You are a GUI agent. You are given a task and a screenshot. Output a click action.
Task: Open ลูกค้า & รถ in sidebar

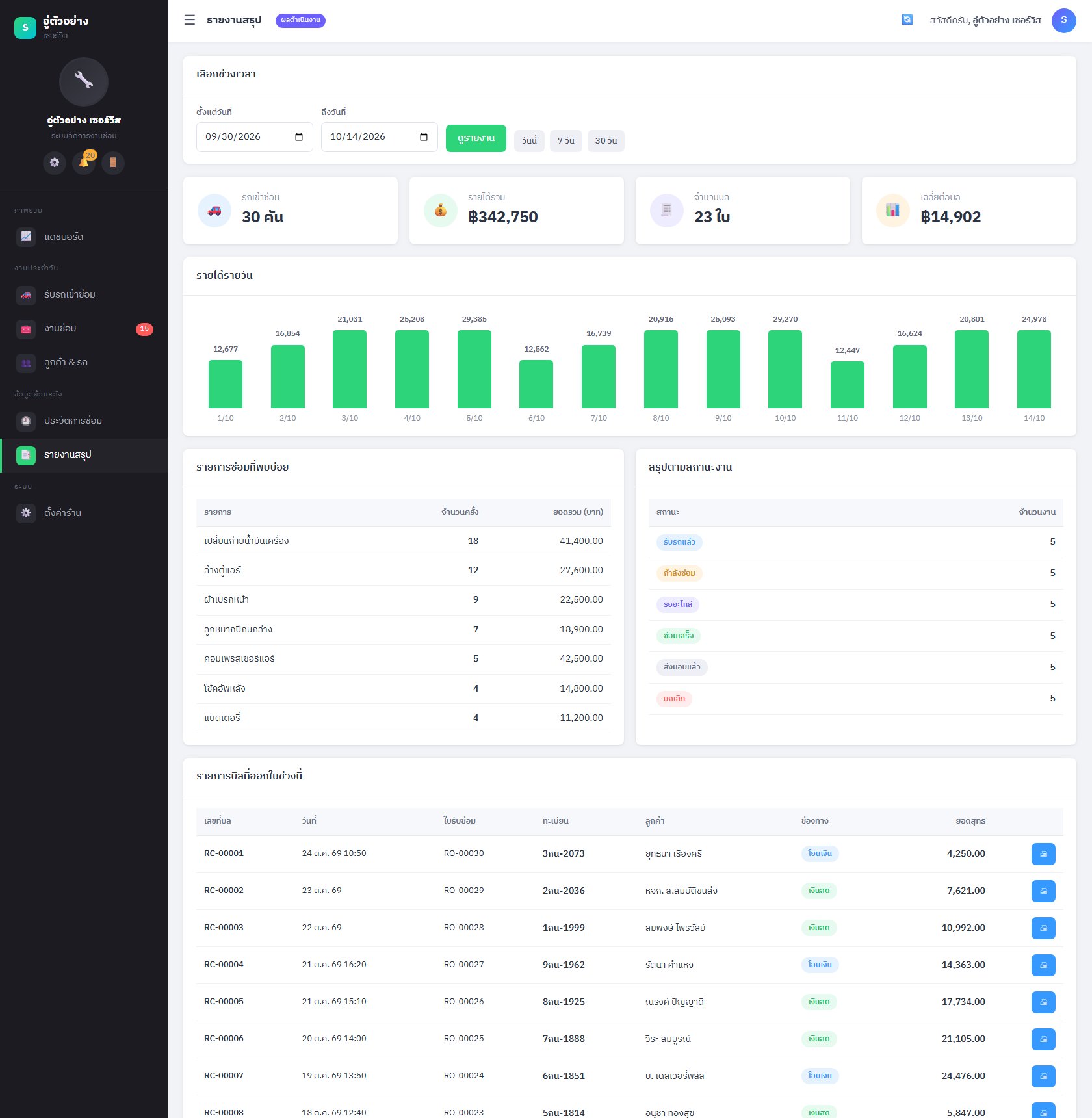(84, 363)
